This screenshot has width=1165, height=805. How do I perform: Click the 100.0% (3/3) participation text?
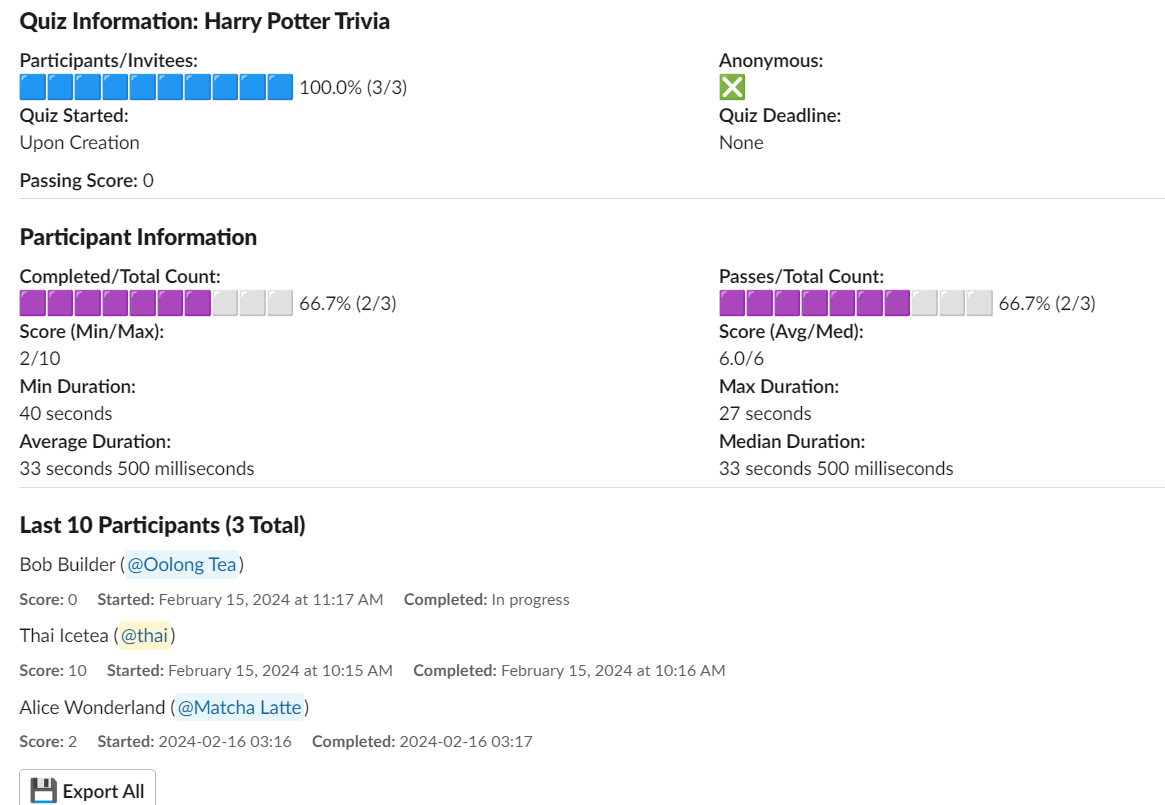(x=353, y=88)
